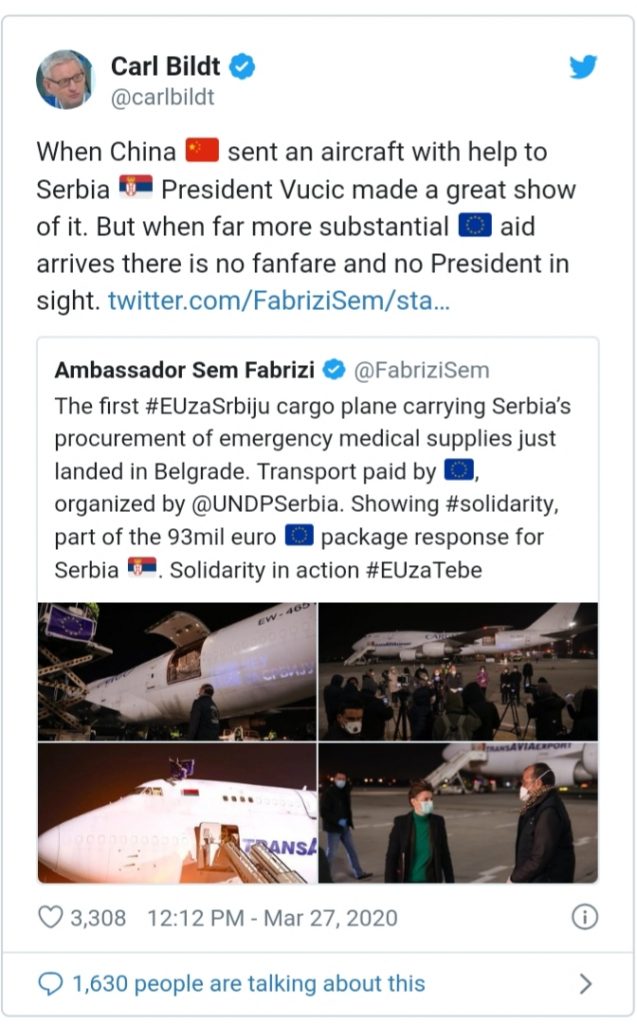637x1024 pixels.
Task: Click the 12:12 PM - Mar 27, 2020 timestamp
Action: point(272,917)
